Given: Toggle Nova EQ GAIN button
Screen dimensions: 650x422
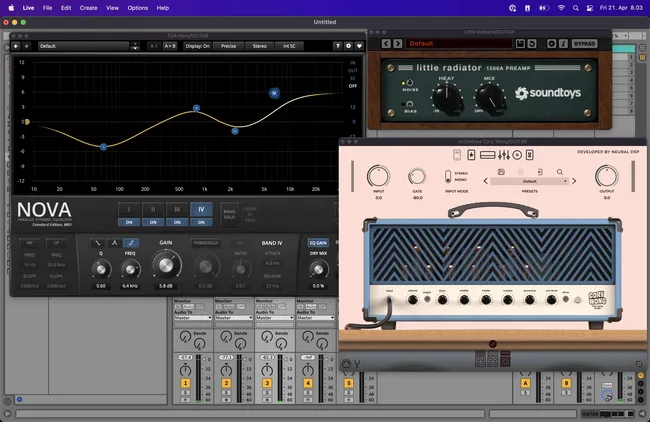Looking at the screenshot, I should click(x=318, y=243).
